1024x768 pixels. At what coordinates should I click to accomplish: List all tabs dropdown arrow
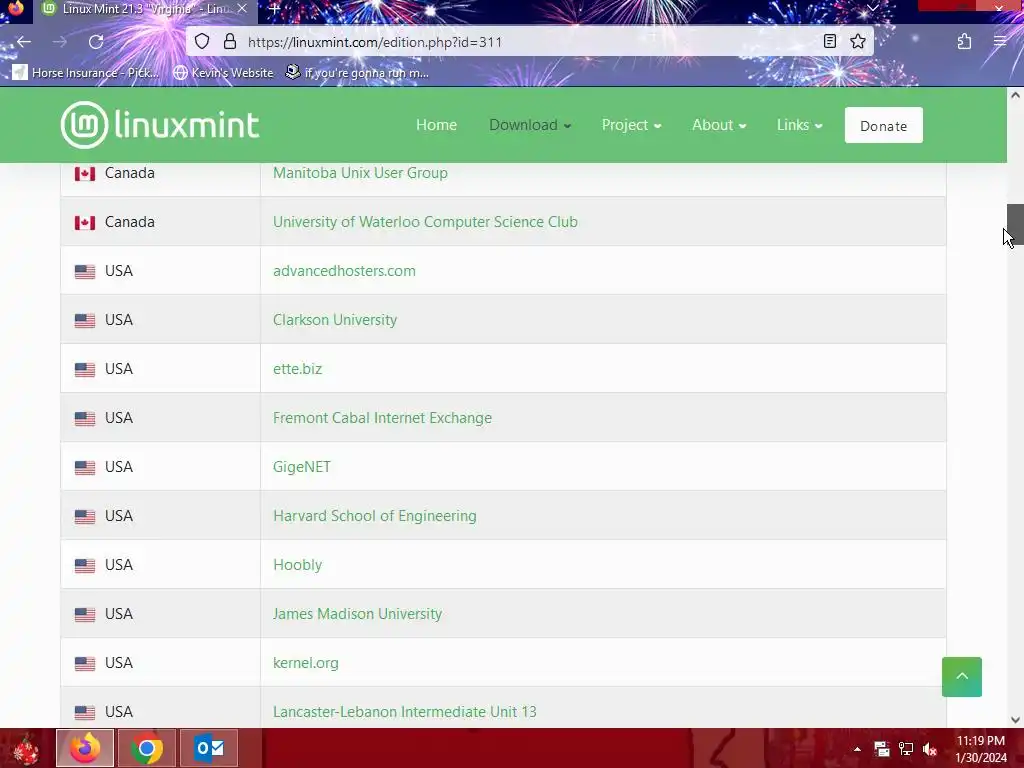pos(872,8)
